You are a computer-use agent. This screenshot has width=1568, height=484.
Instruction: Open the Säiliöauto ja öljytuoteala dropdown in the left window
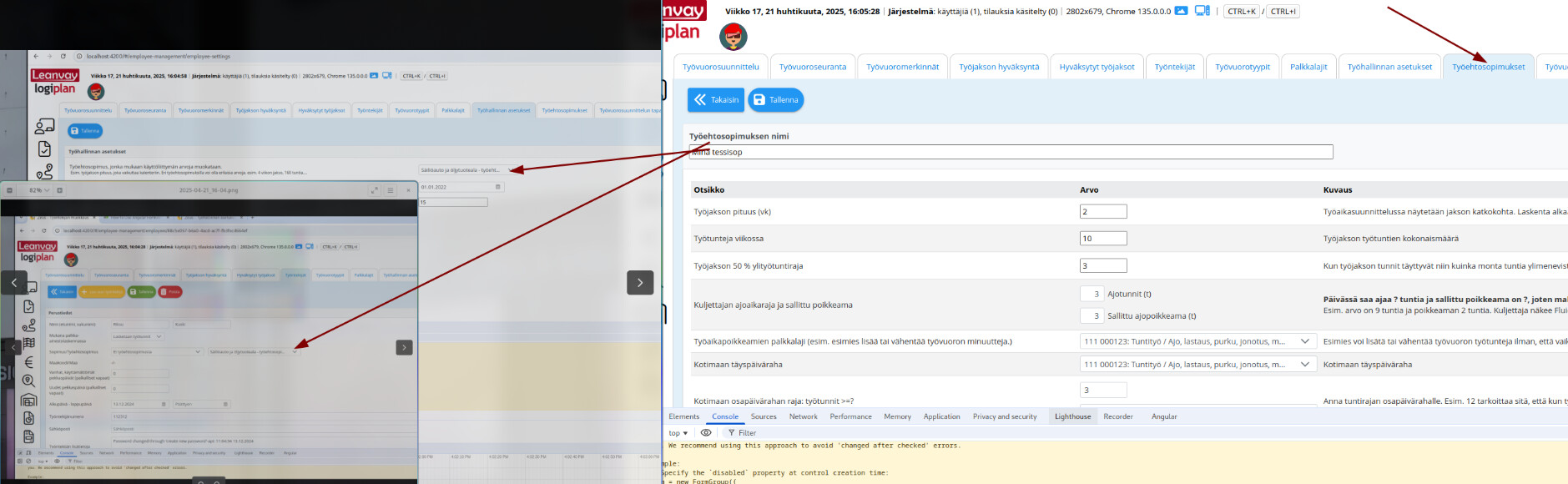466,169
